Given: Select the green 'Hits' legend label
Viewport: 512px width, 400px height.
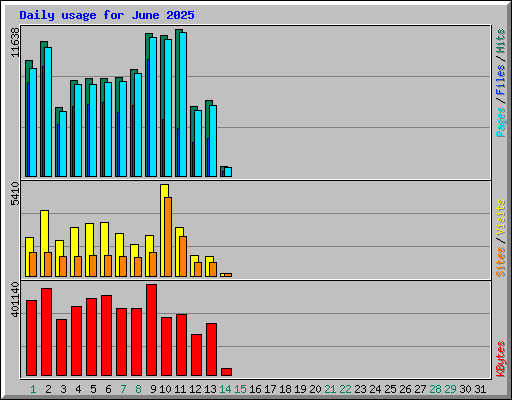Looking at the screenshot, I should pos(501,41).
